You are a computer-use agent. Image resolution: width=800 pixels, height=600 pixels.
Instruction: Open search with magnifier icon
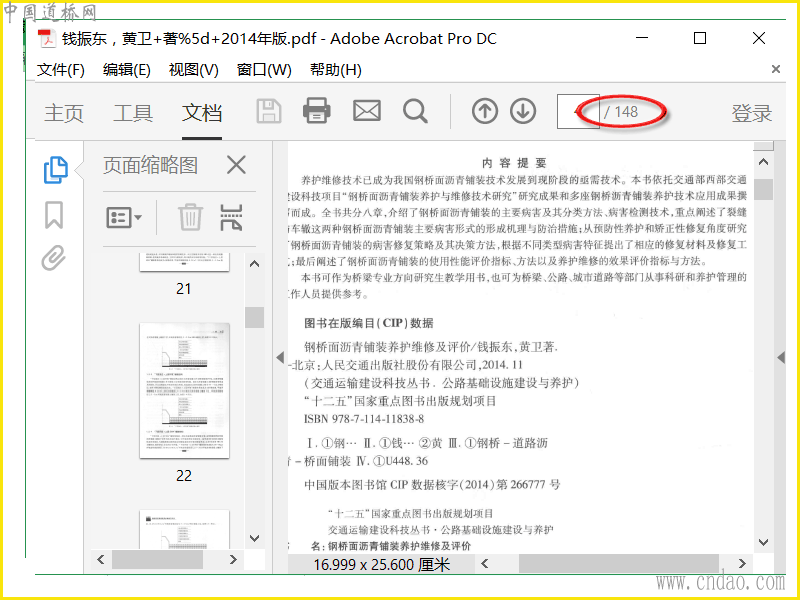click(x=415, y=111)
